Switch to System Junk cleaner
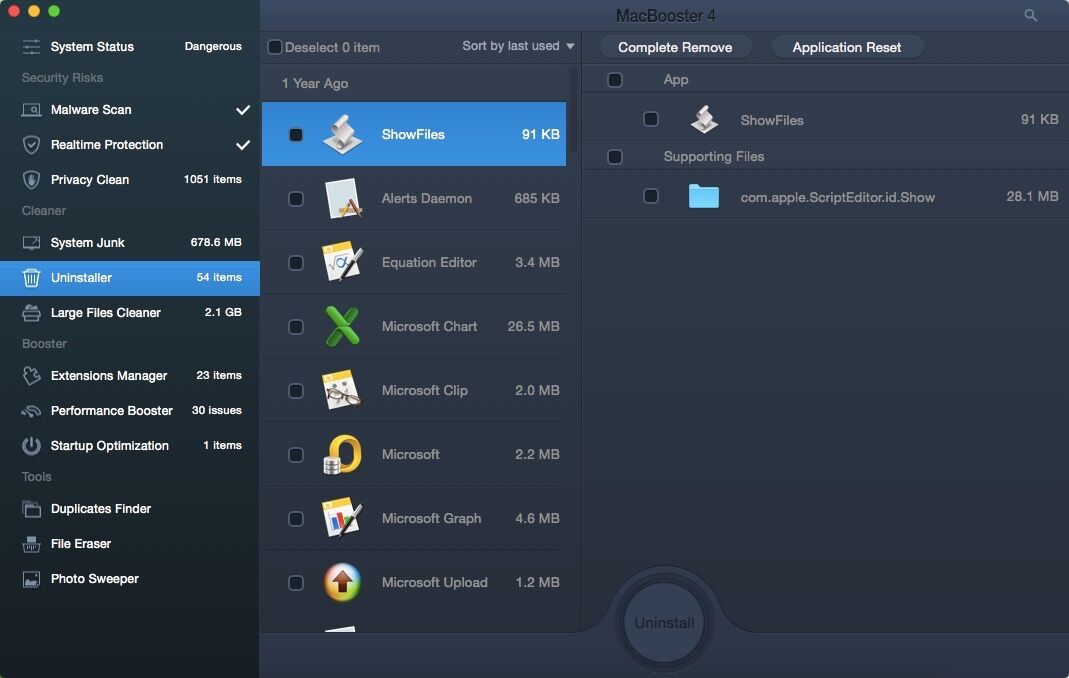Screen dimensions: 1069x678 click(x=130, y=243)
